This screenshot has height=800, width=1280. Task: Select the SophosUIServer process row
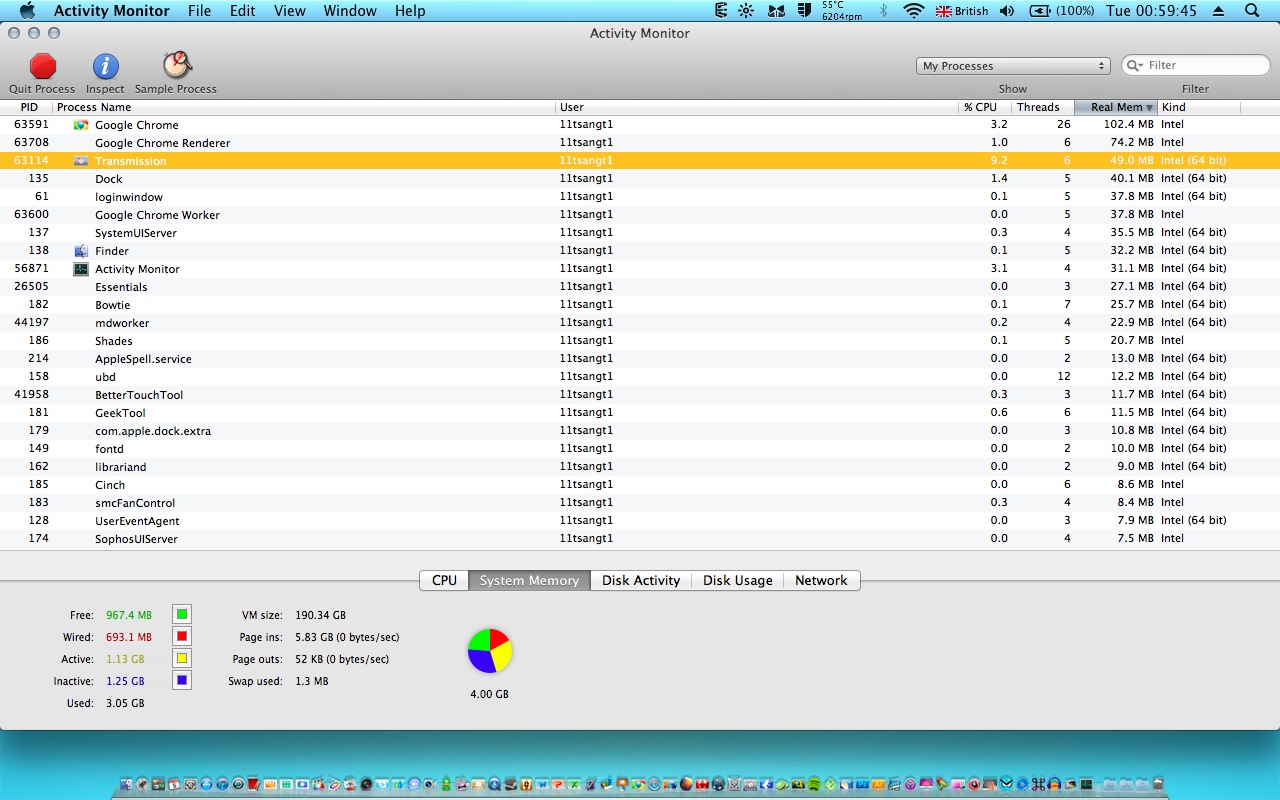tap(640, 539)
